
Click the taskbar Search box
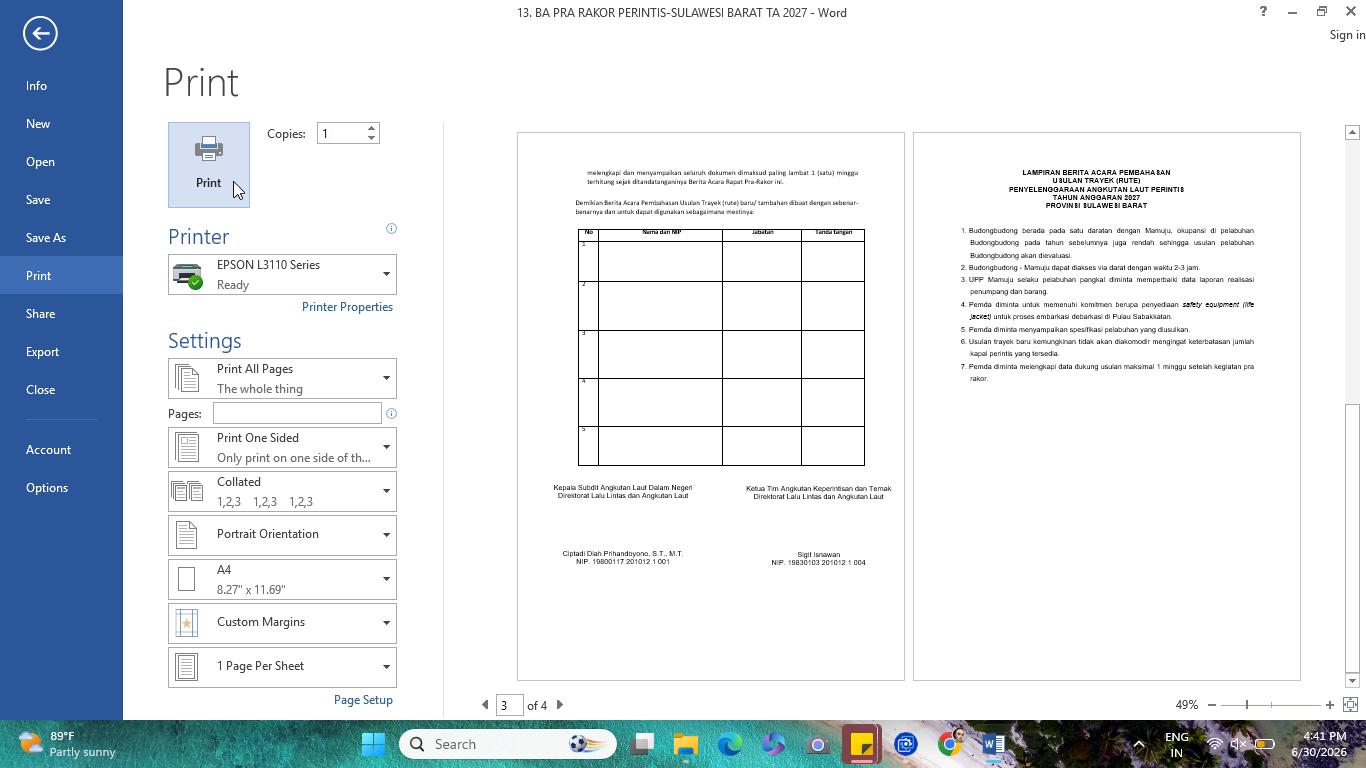[508, 744]
